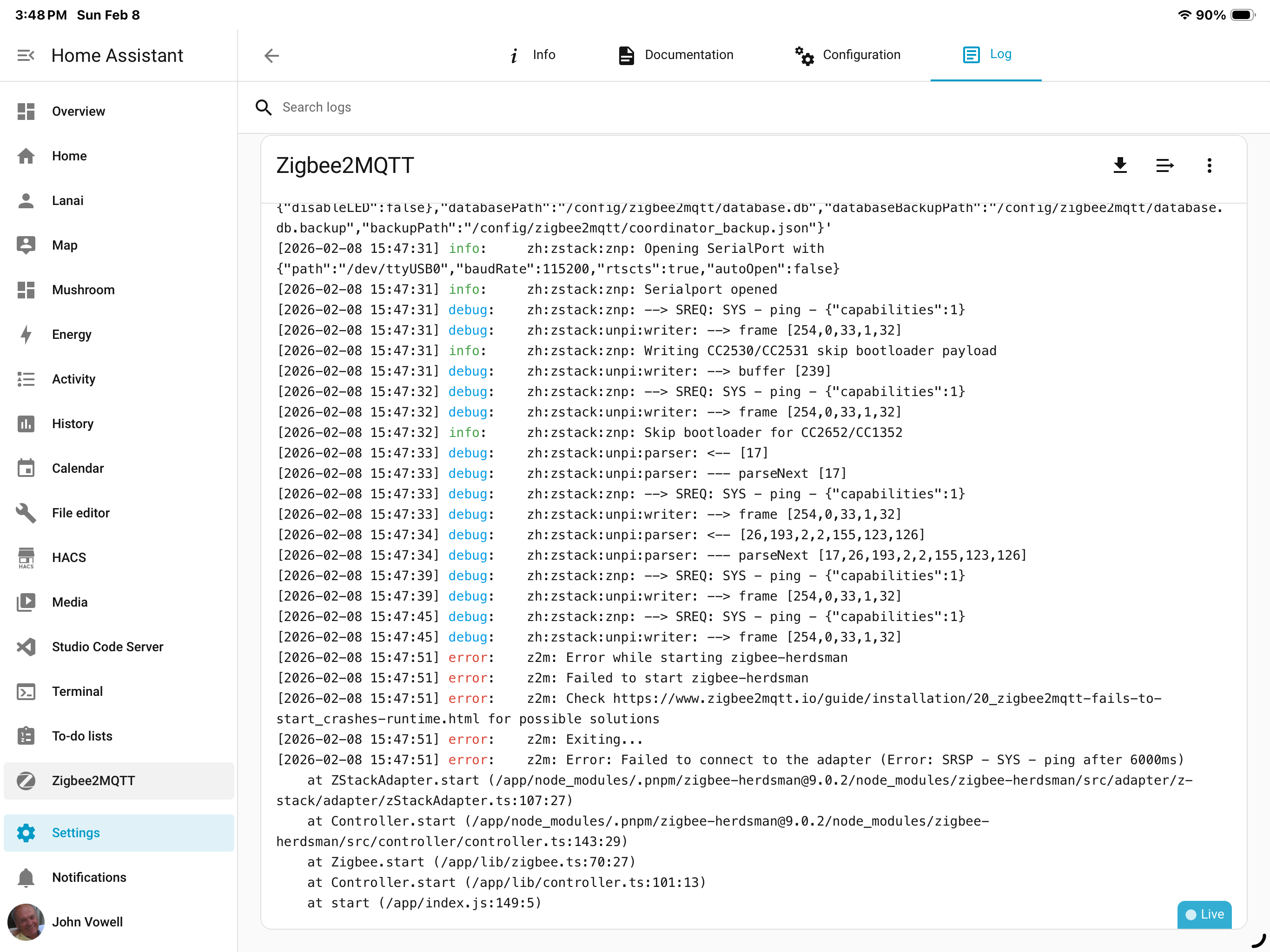
Task: Toggle log line wrap icon
Action: pos(1164,165)
